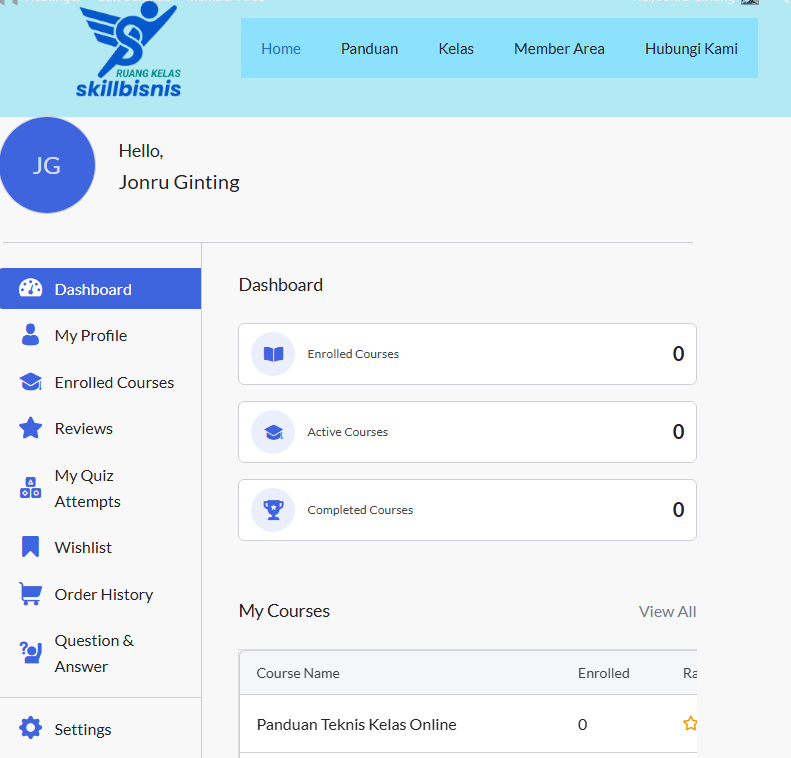Click the Reviews star icon
Screen dimensions: 791x758
tap(31, 428)
